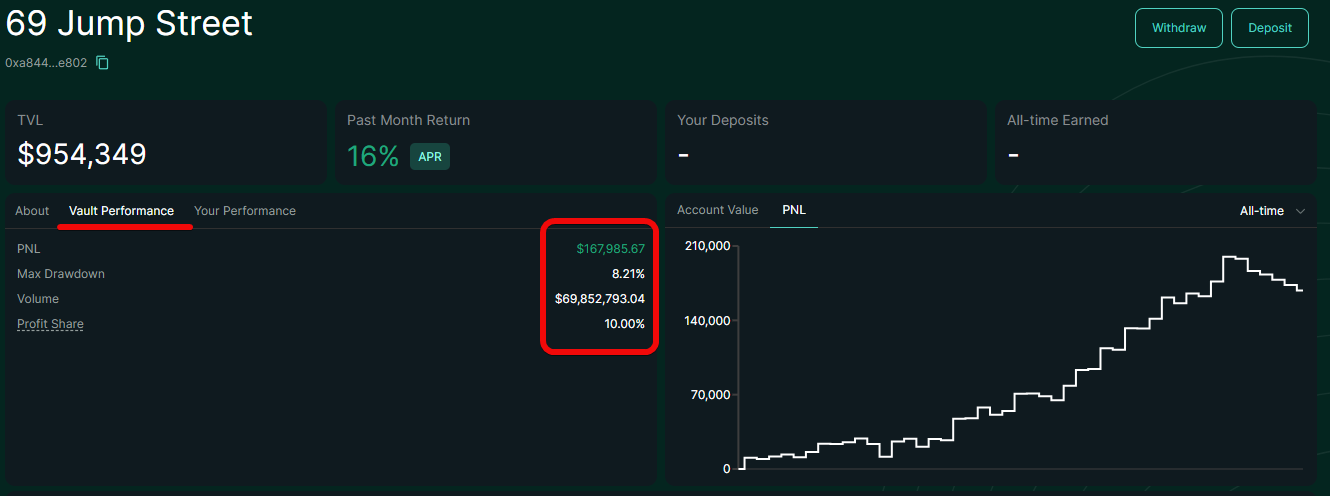
Task: Click the APR badge next to 16%
Action: point(429,157)
